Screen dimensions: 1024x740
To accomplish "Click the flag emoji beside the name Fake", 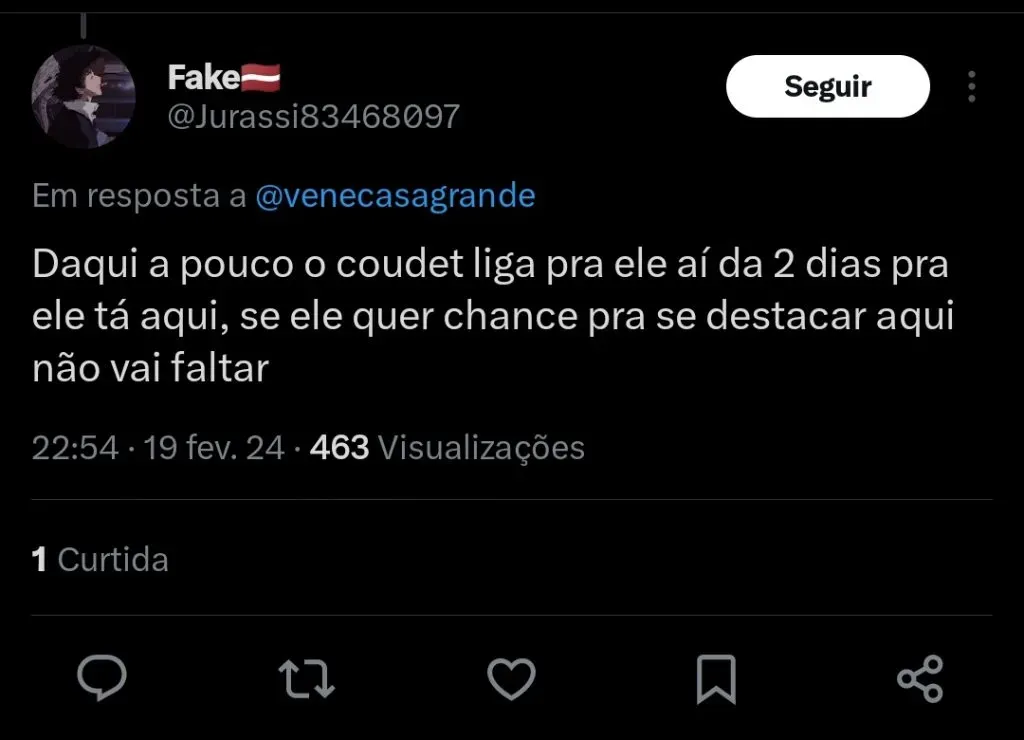I will pos(261,76).
